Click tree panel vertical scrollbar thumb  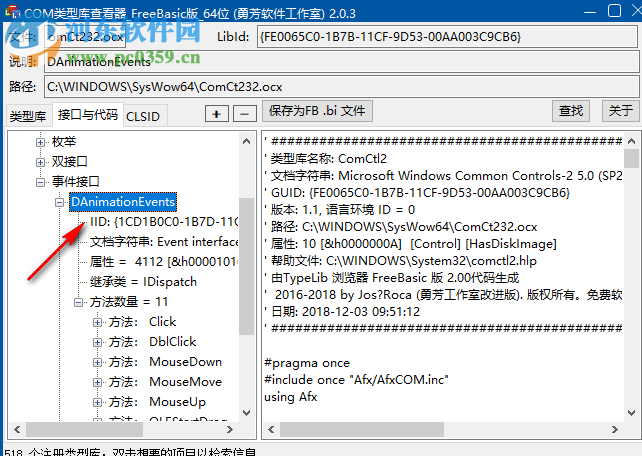point(246,266)
